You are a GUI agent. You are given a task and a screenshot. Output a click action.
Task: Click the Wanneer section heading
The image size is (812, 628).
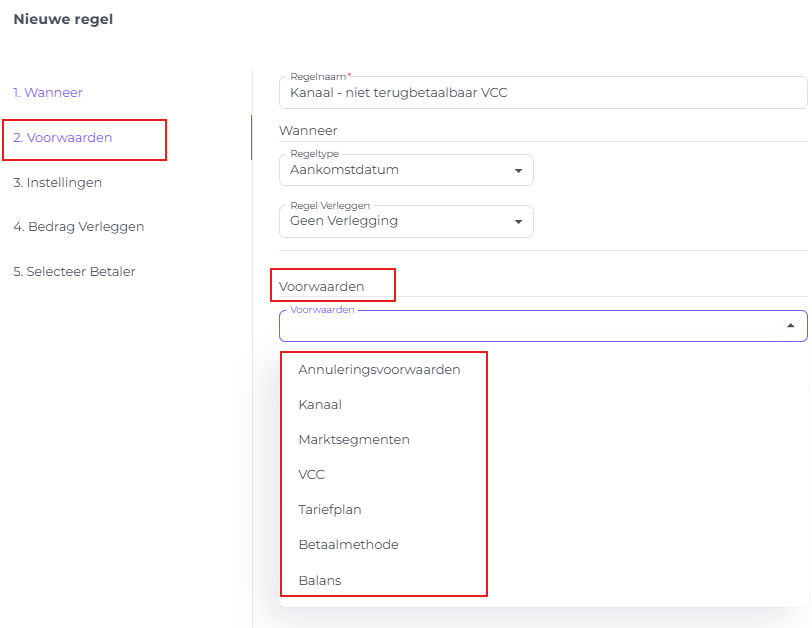pyautogui.click(x=308, y=131)
